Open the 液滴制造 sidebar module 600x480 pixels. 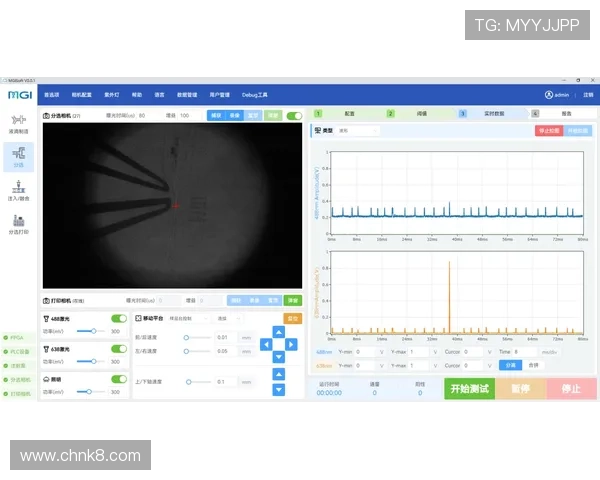coord(18,123)
